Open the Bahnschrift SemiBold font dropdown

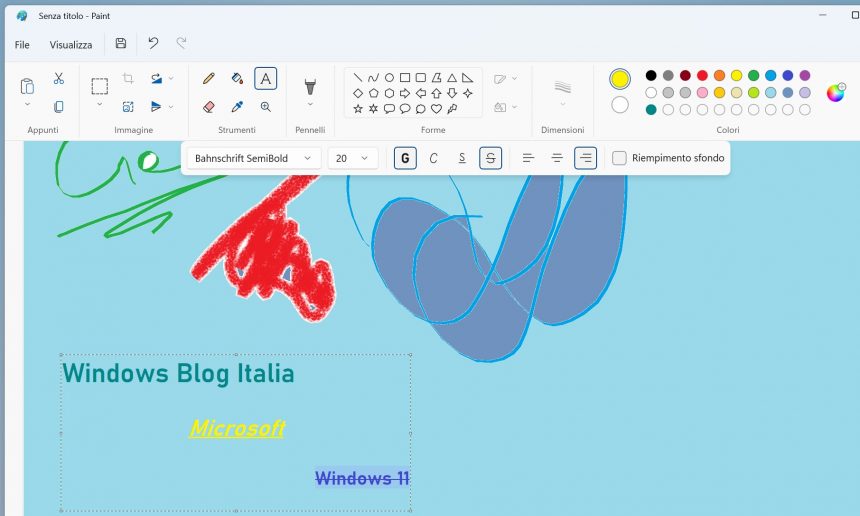pyautogui.click(x=253, y=158)
